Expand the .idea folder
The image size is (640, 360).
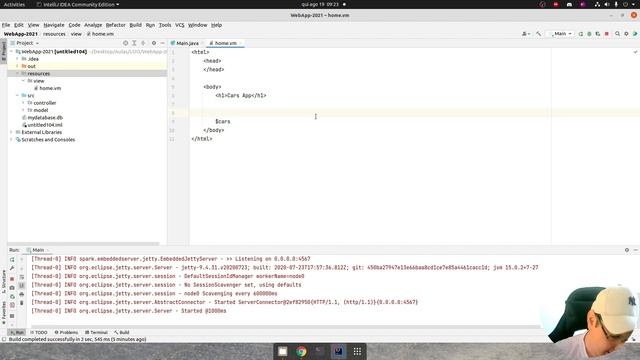click(x=18, y=59)
